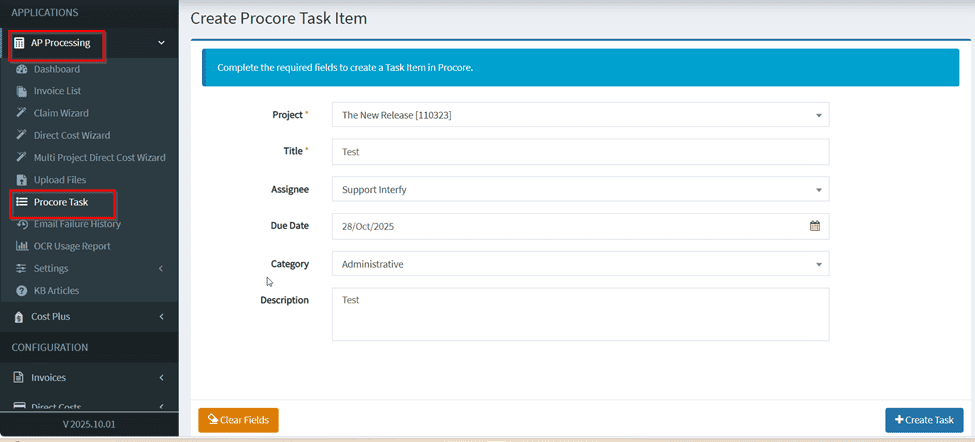Open the Assignee dropdown
975x442 pixels.
tap(580, 189)
